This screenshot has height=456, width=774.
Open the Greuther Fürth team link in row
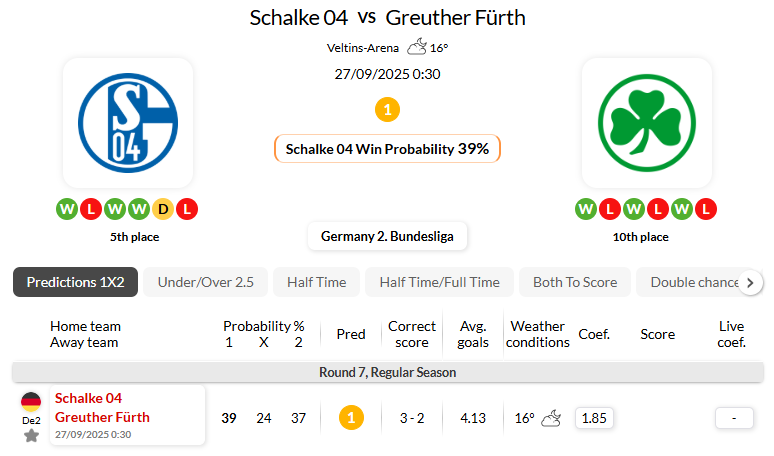(102, 417)
